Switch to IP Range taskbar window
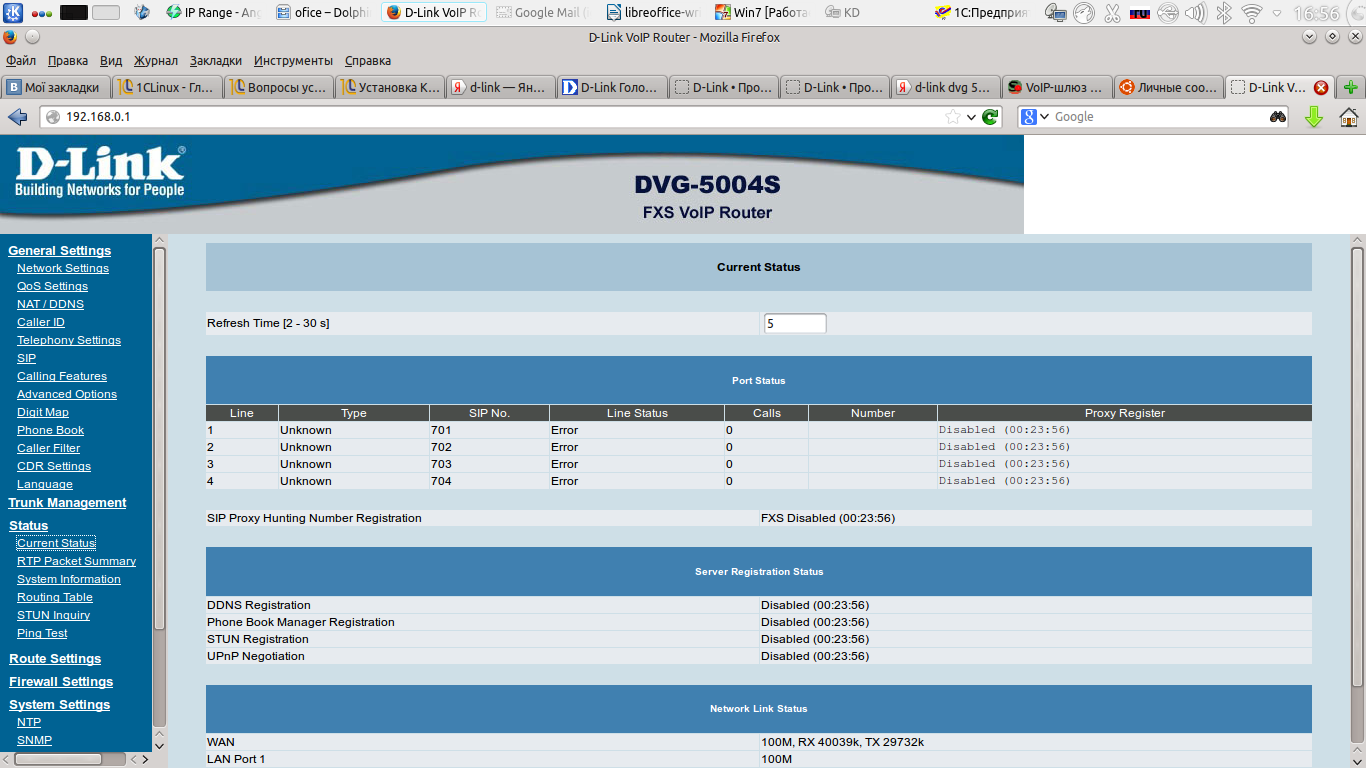The image size is (1366, 768). pos(213,13)
